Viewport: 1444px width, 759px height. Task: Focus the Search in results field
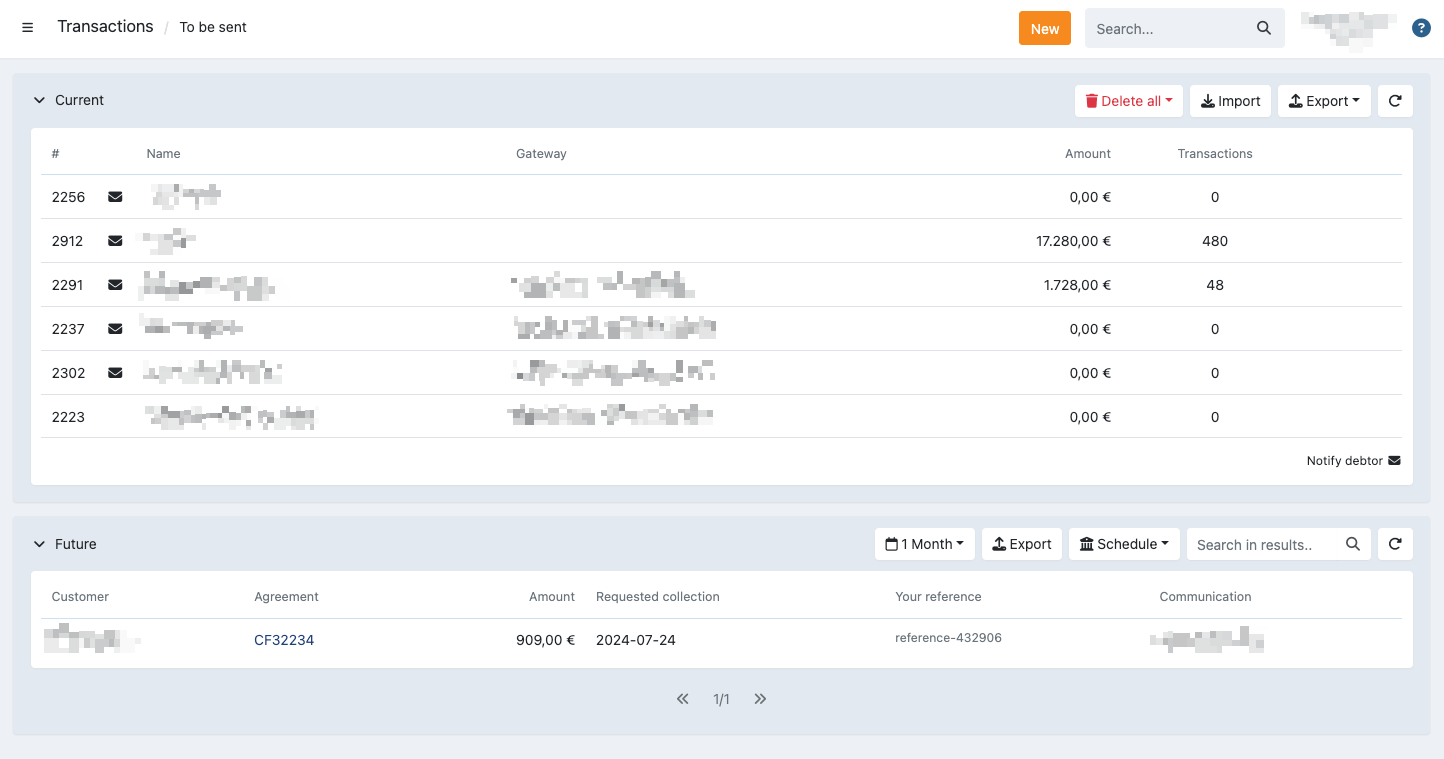point(1262,544)
